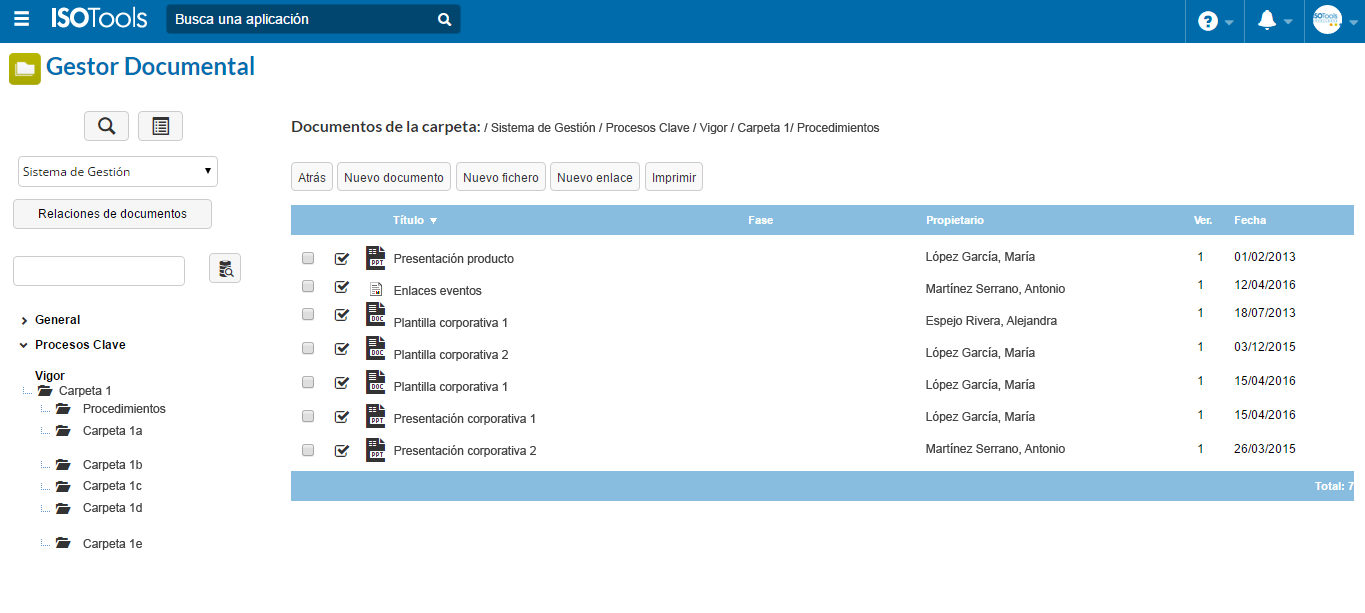
Task: Expand the General tree section
Action: pos(24,320)
